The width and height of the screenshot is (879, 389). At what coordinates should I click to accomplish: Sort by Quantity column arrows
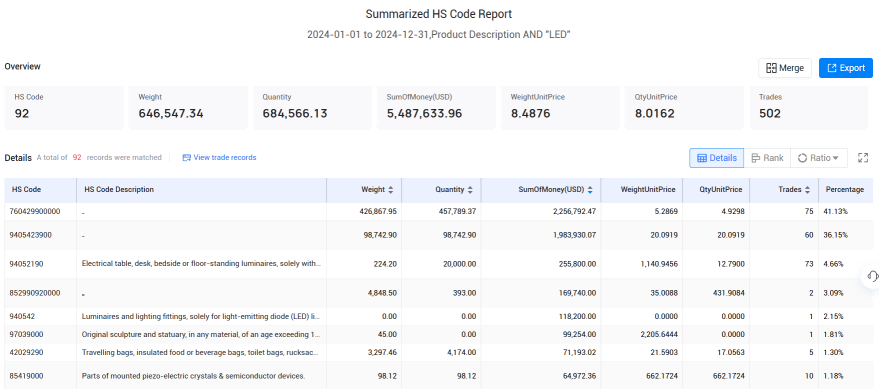tap(470, 190)
